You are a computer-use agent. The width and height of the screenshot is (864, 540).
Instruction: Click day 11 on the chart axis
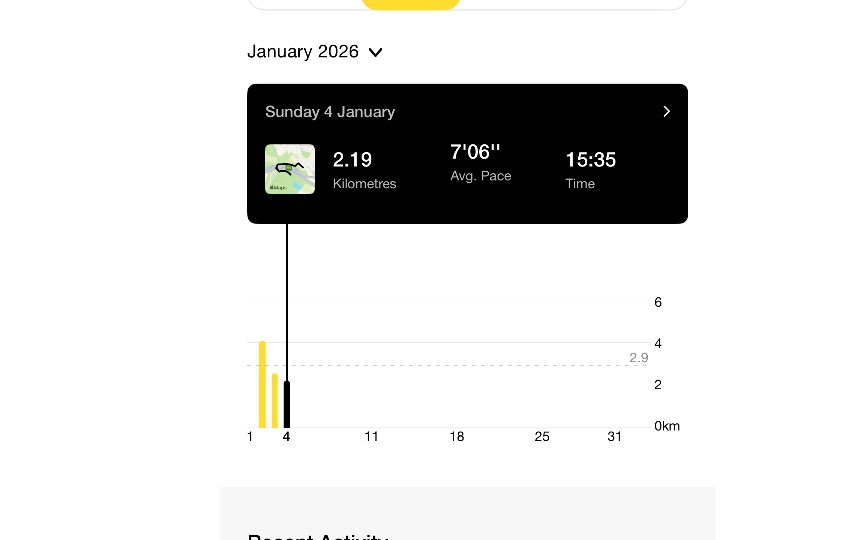pos(371,437)
